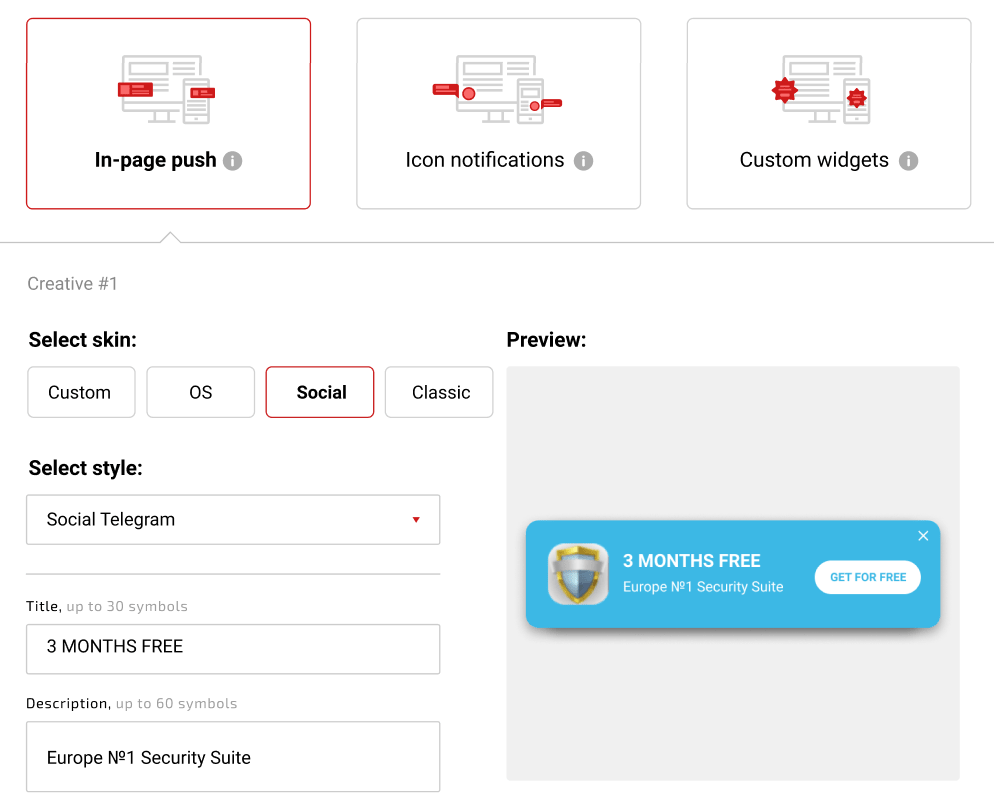Screen dimensions: 994x811
Task: Click the shield icon in the preview notification
Action: tap(578, 574)
